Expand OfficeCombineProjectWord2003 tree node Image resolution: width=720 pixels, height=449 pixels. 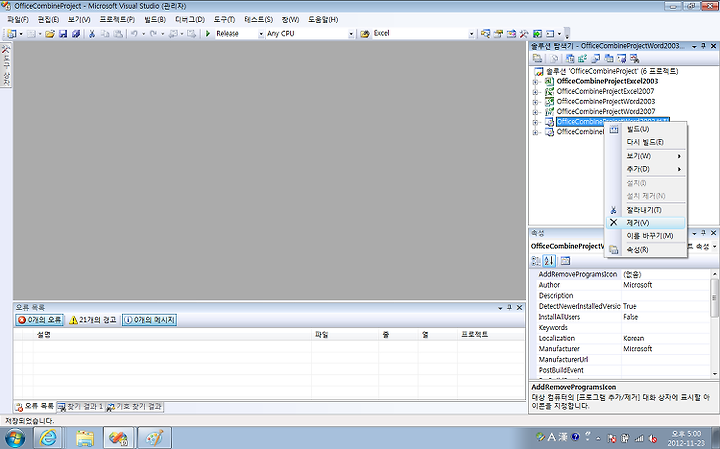535,102
